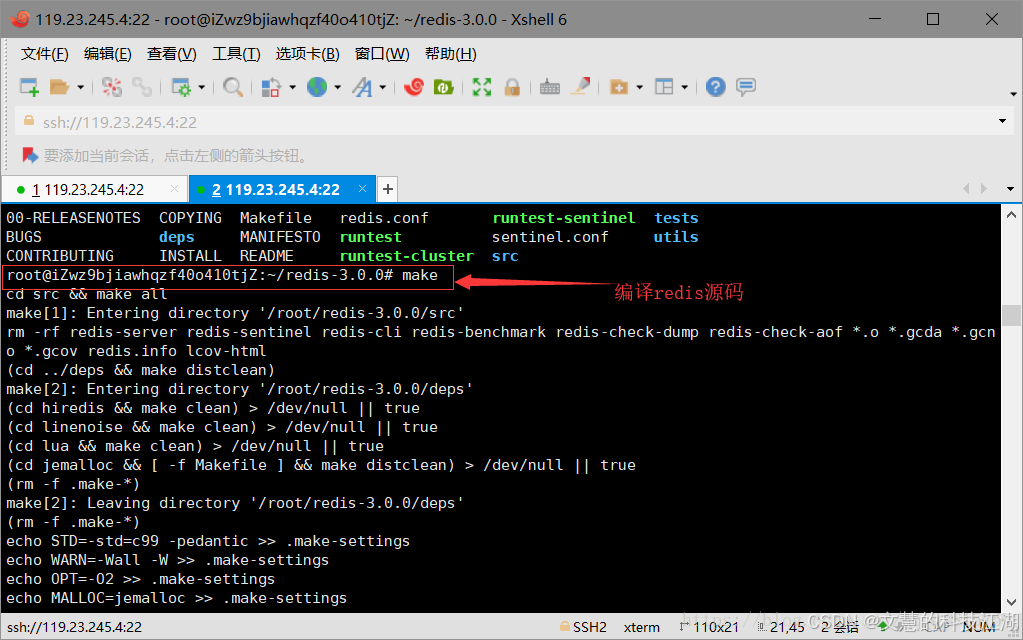This screenshot has height=640, width=1023.
Task: Click runtest-sentinel in terminal listing
Action: click(x=564, y=218)
